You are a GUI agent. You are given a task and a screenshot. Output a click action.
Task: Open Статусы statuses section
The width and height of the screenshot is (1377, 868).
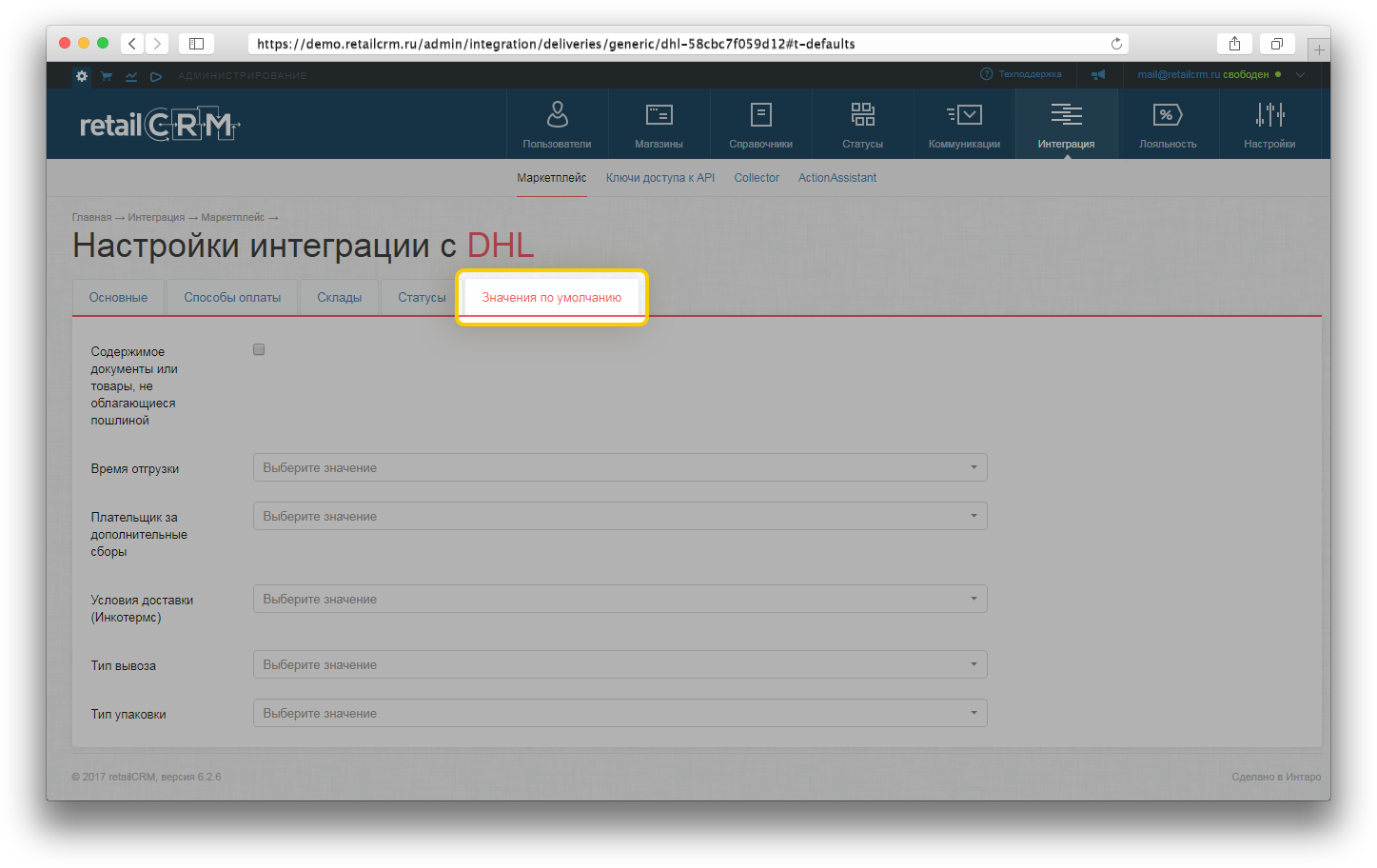pos(862,125)
